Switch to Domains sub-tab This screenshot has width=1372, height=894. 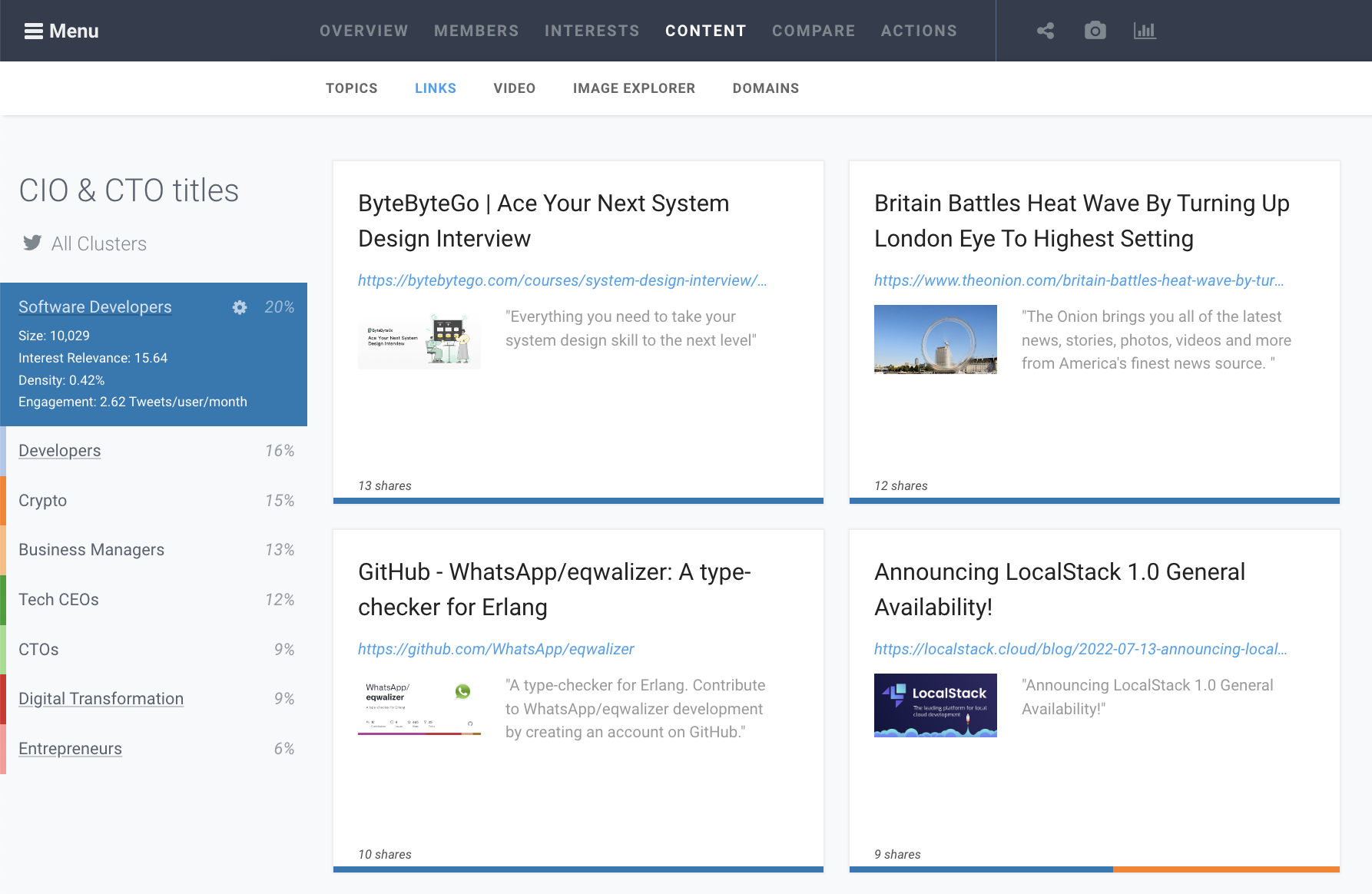tap(766, 88)
